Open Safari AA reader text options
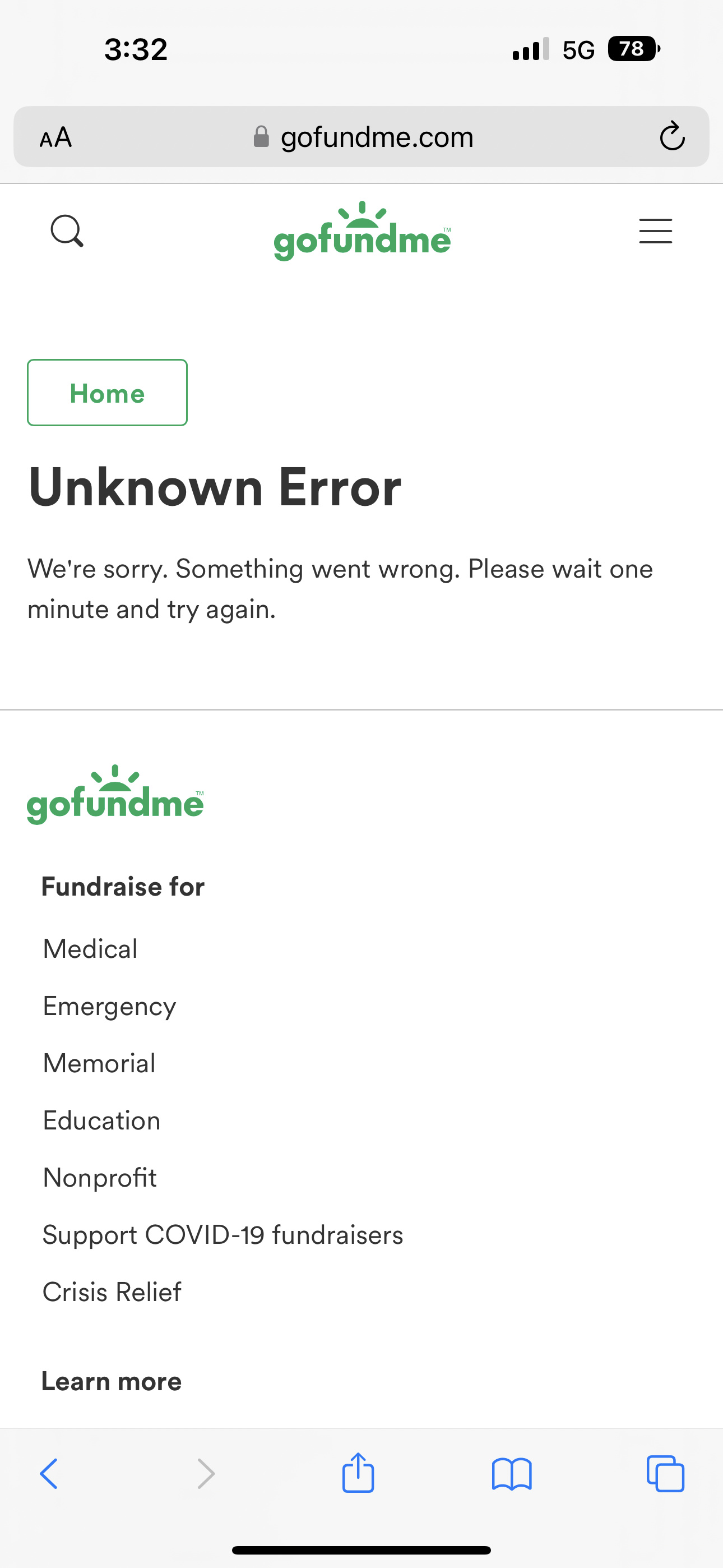 pyautogui.click(x=55, y=137)
